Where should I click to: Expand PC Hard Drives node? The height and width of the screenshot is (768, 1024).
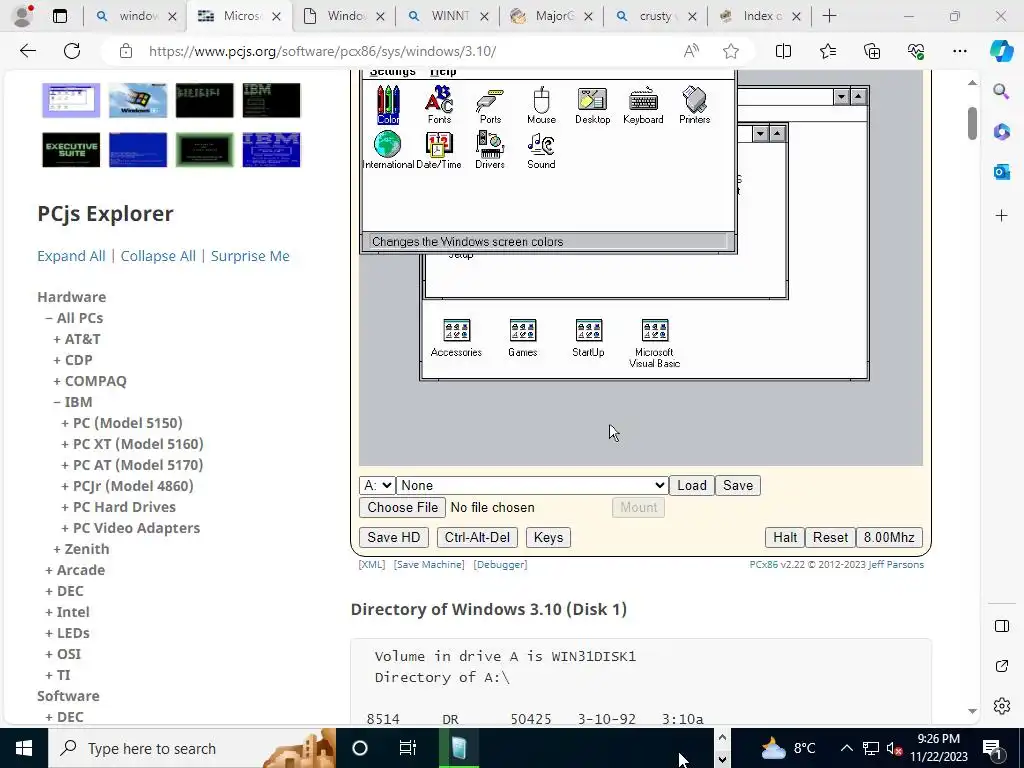coord(65,507)
